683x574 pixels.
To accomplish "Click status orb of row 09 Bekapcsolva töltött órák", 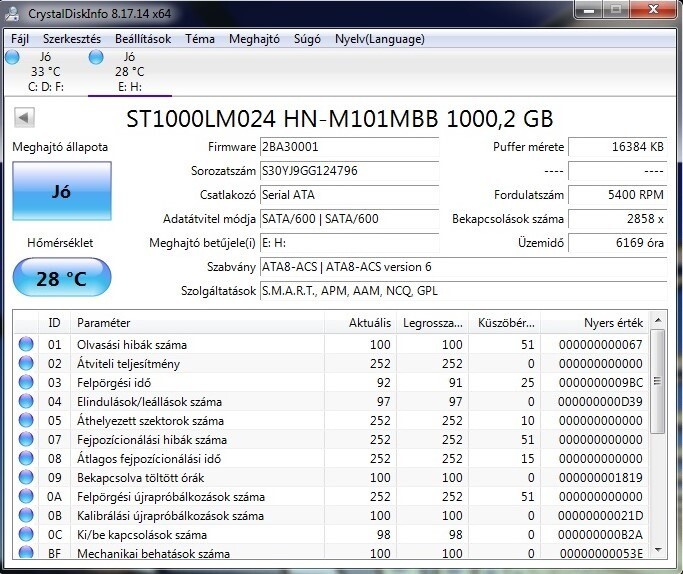I will tap(26, 477).
